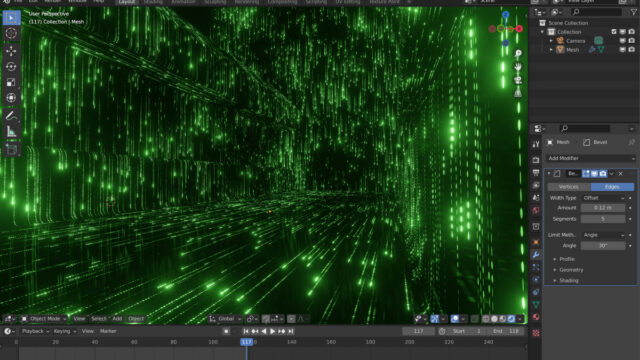Choose the Scale tool
The height and width of the screenshot is (360, 640).
[11, 82]
